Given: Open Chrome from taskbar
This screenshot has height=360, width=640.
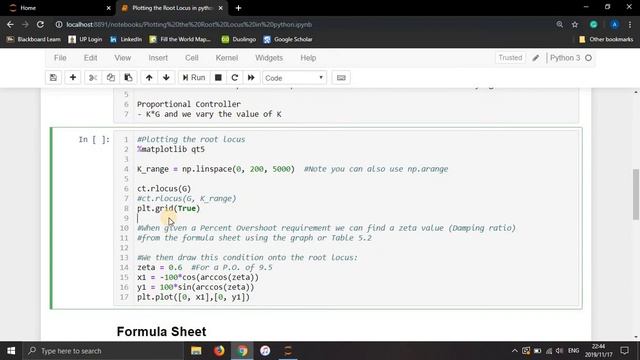Looking at the screenshot, I should (242, 351).
